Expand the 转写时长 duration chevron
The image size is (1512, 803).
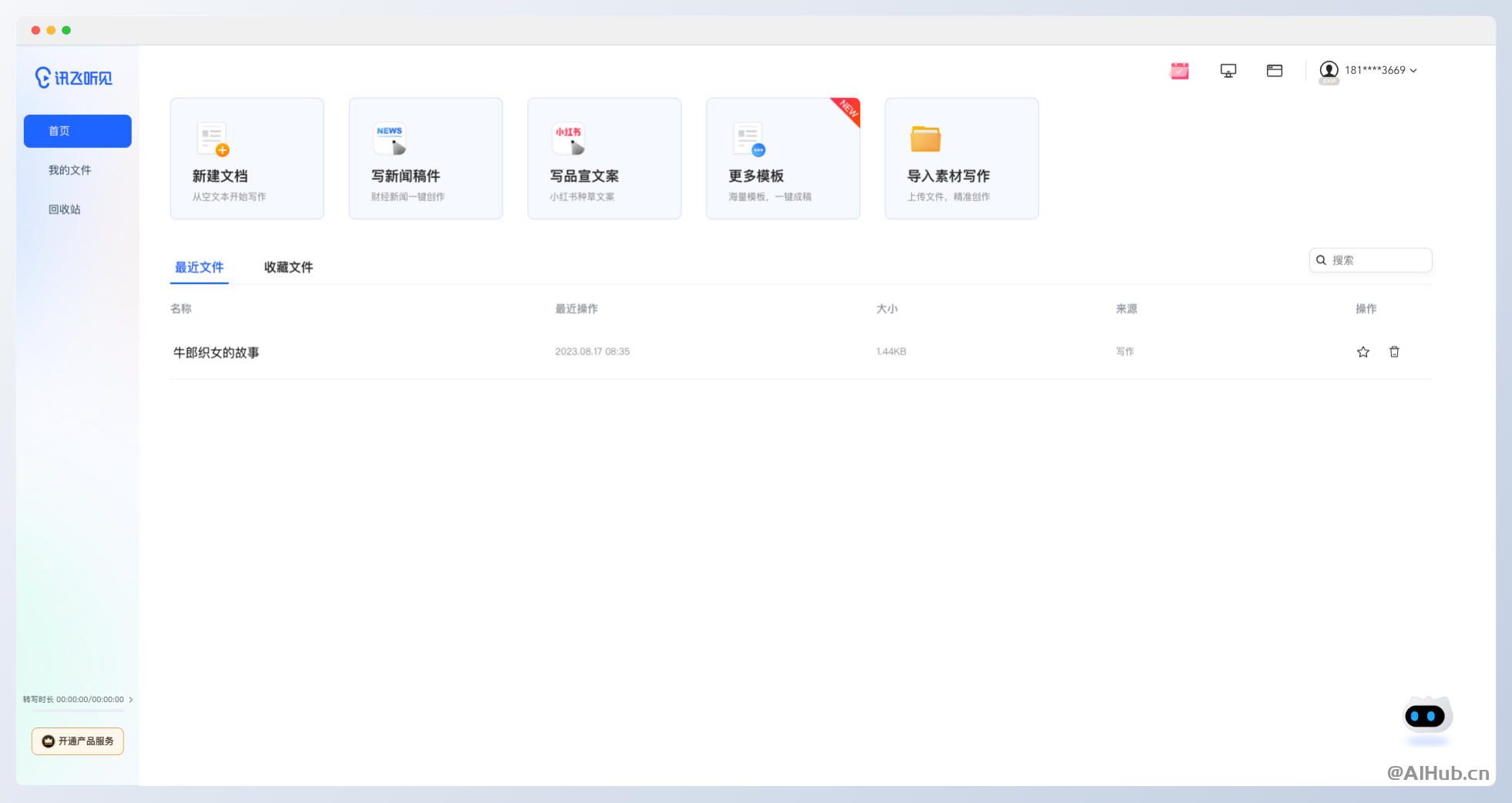131,700
